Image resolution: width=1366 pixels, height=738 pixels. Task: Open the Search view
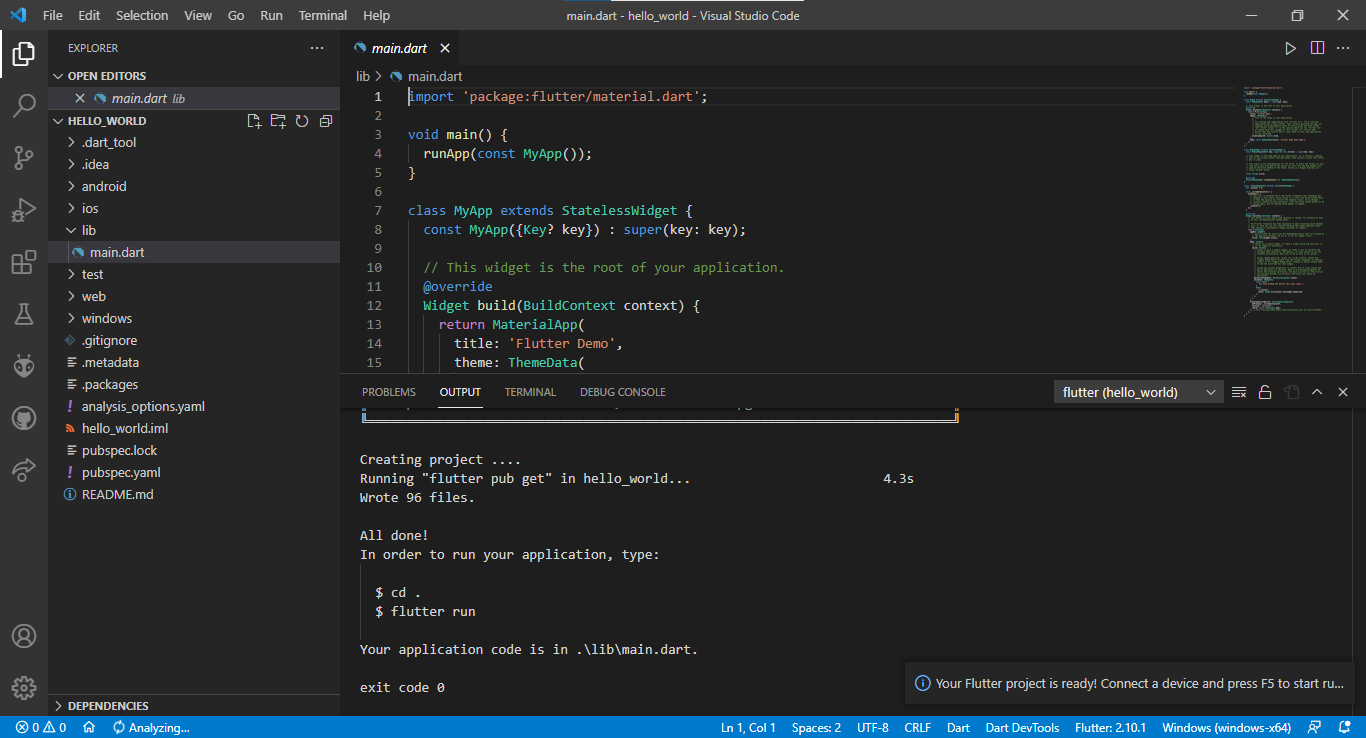(x=24, y=106)
